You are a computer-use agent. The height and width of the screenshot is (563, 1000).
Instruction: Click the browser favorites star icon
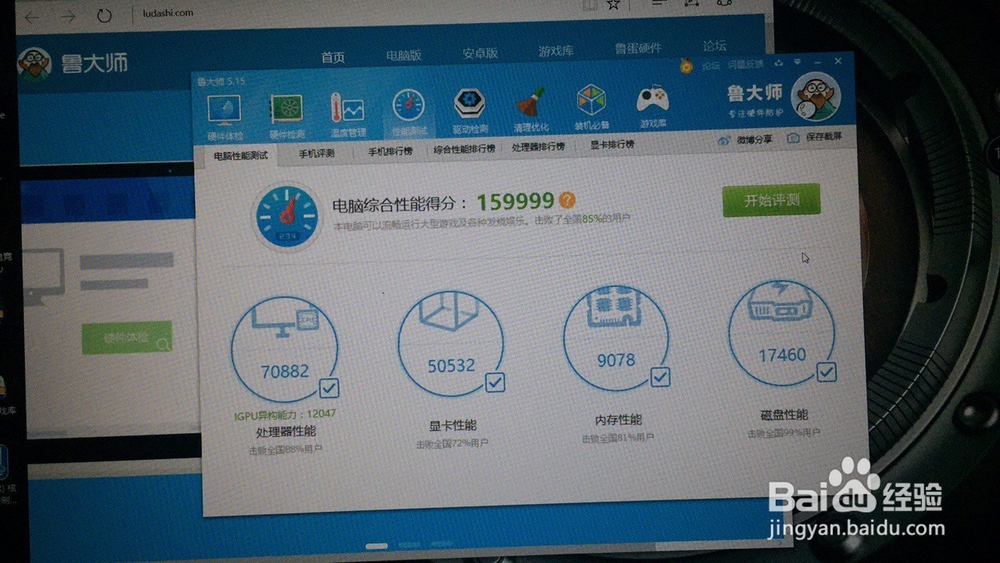pos(613,5)
